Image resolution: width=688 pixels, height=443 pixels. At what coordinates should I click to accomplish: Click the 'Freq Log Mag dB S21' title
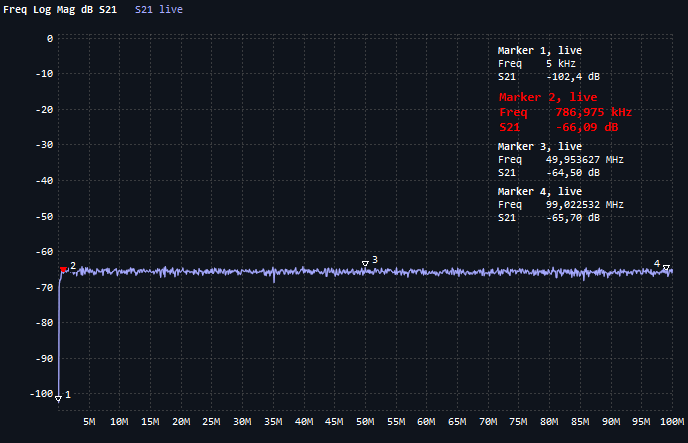[60, 10]
